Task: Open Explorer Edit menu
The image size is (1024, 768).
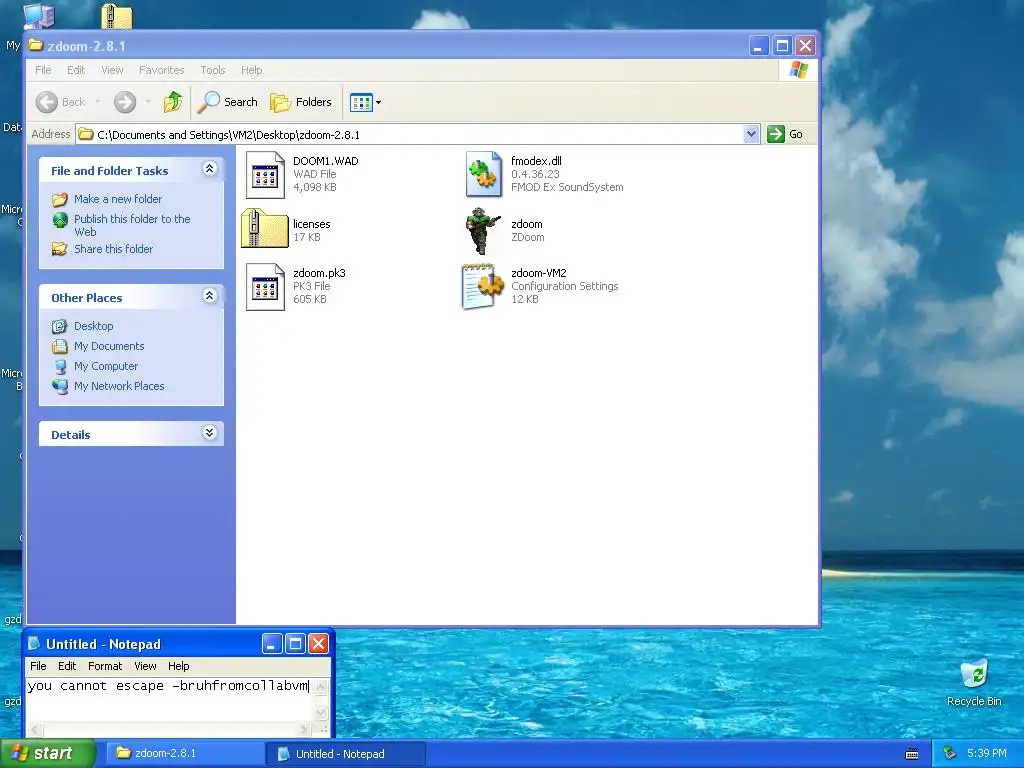Action: (76, 70)
